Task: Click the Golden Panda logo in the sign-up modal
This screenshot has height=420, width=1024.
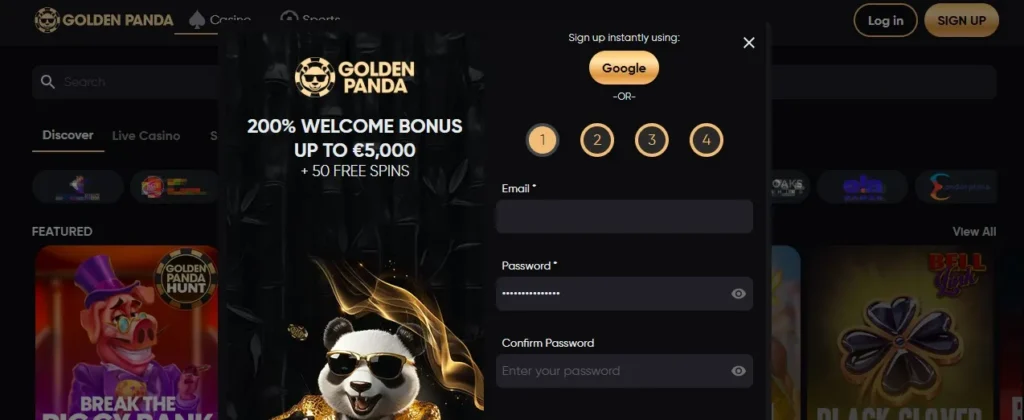Action: tap(355, 77)
